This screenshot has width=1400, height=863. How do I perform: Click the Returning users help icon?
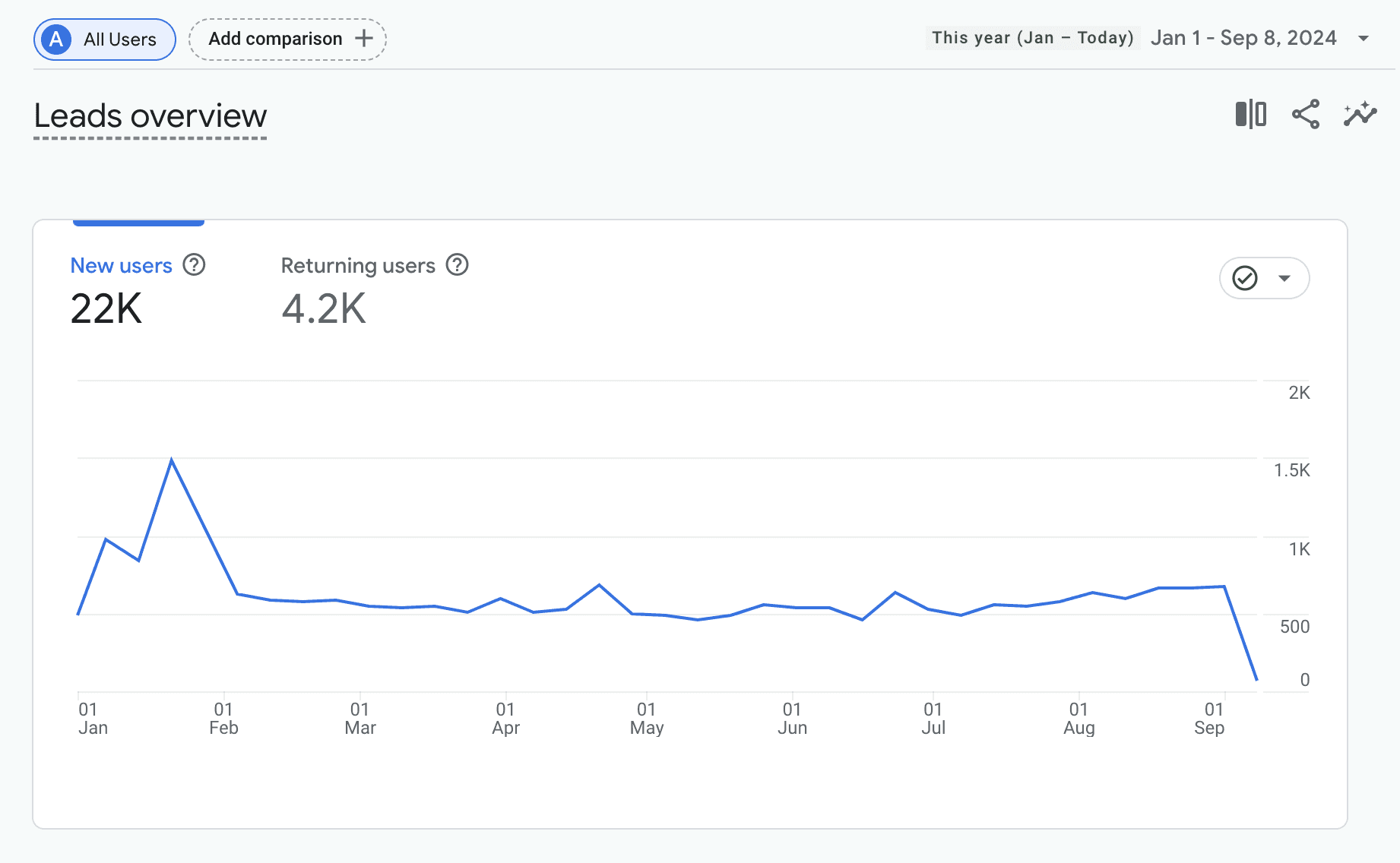[457, 265]
